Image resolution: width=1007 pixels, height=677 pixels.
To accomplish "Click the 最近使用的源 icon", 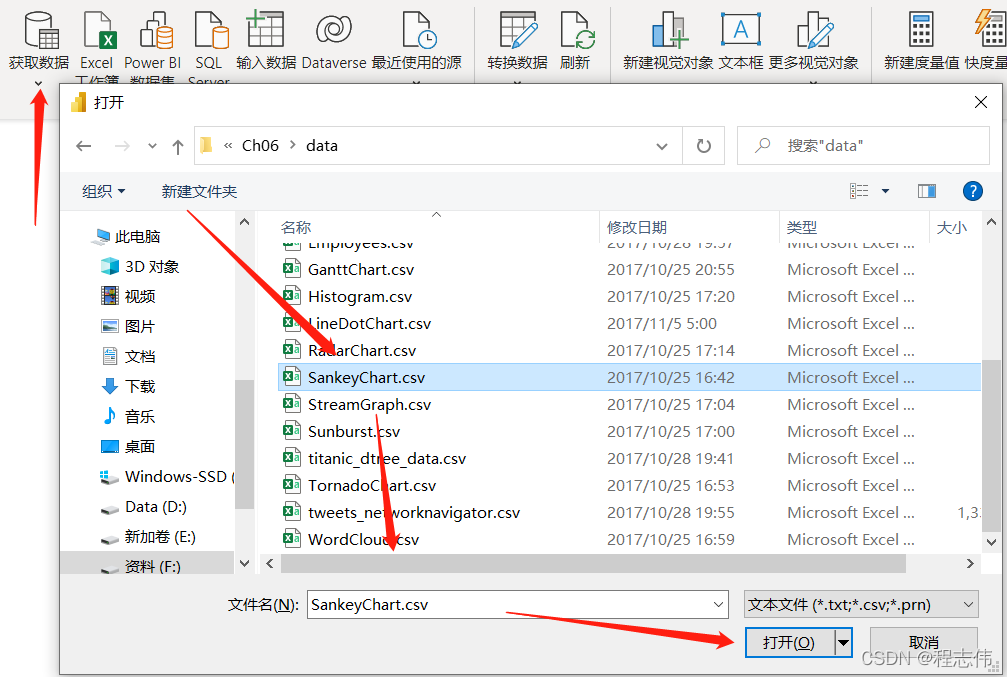I will tap(419, 30).
